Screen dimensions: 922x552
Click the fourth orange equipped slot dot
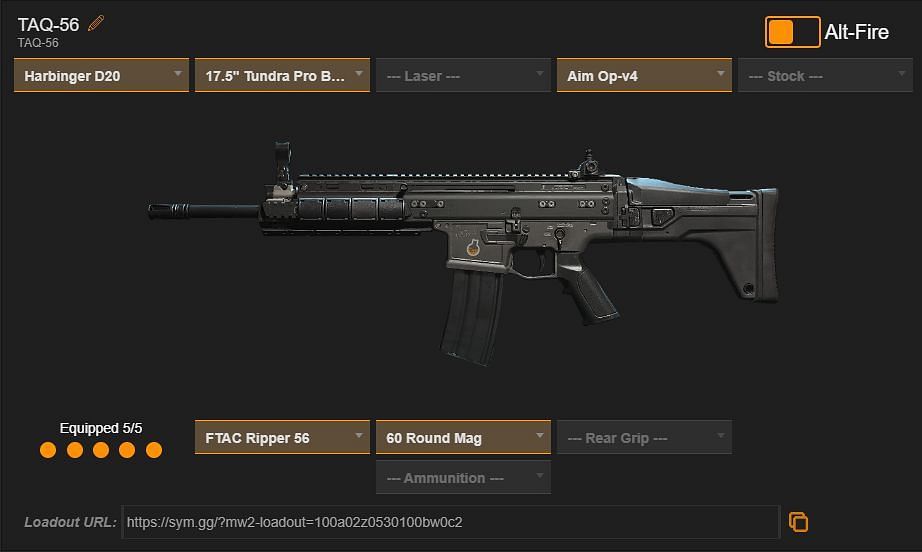[127, 450]
